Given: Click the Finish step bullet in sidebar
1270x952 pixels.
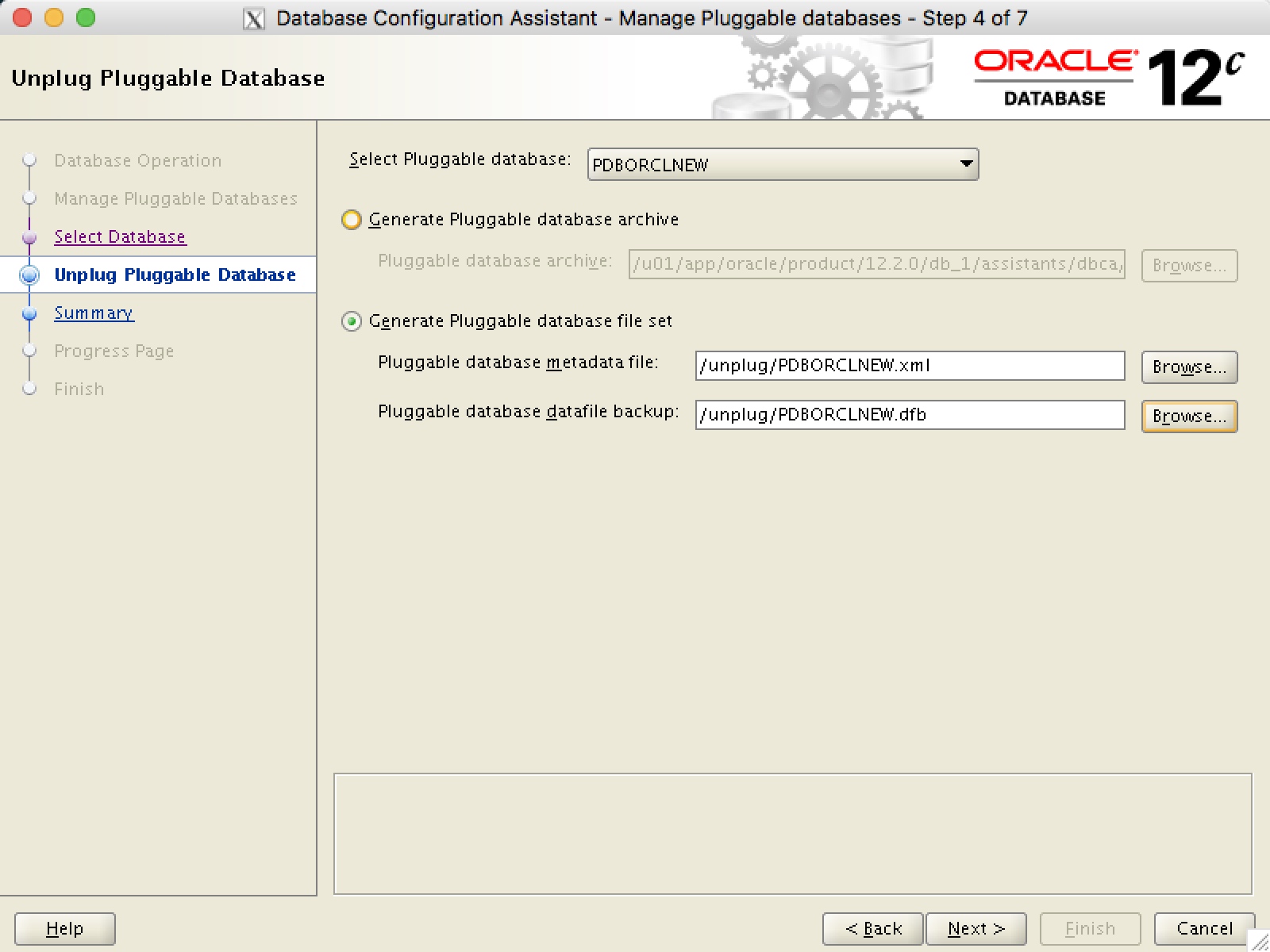Looking at the screenshot, I should 30,389.
